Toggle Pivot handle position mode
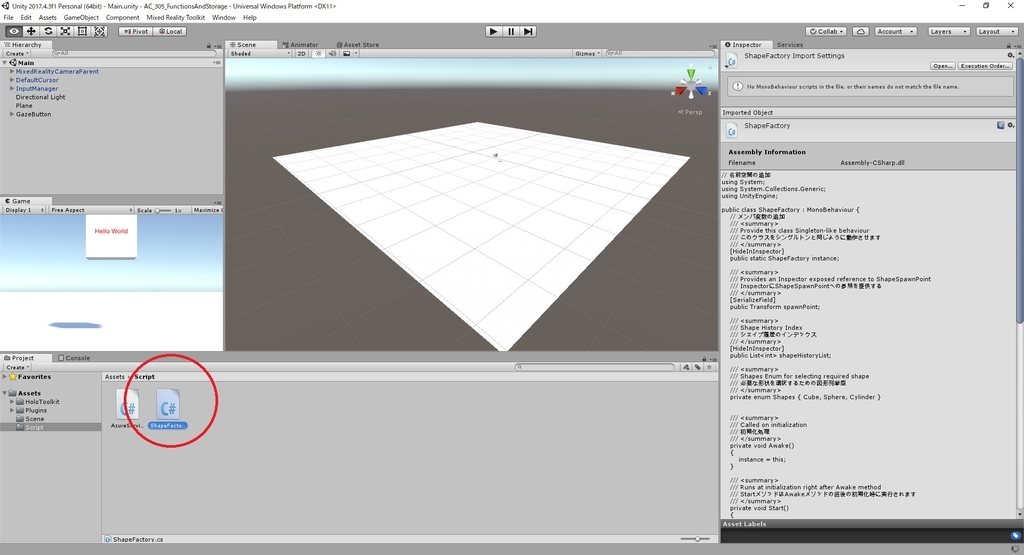 135,31
